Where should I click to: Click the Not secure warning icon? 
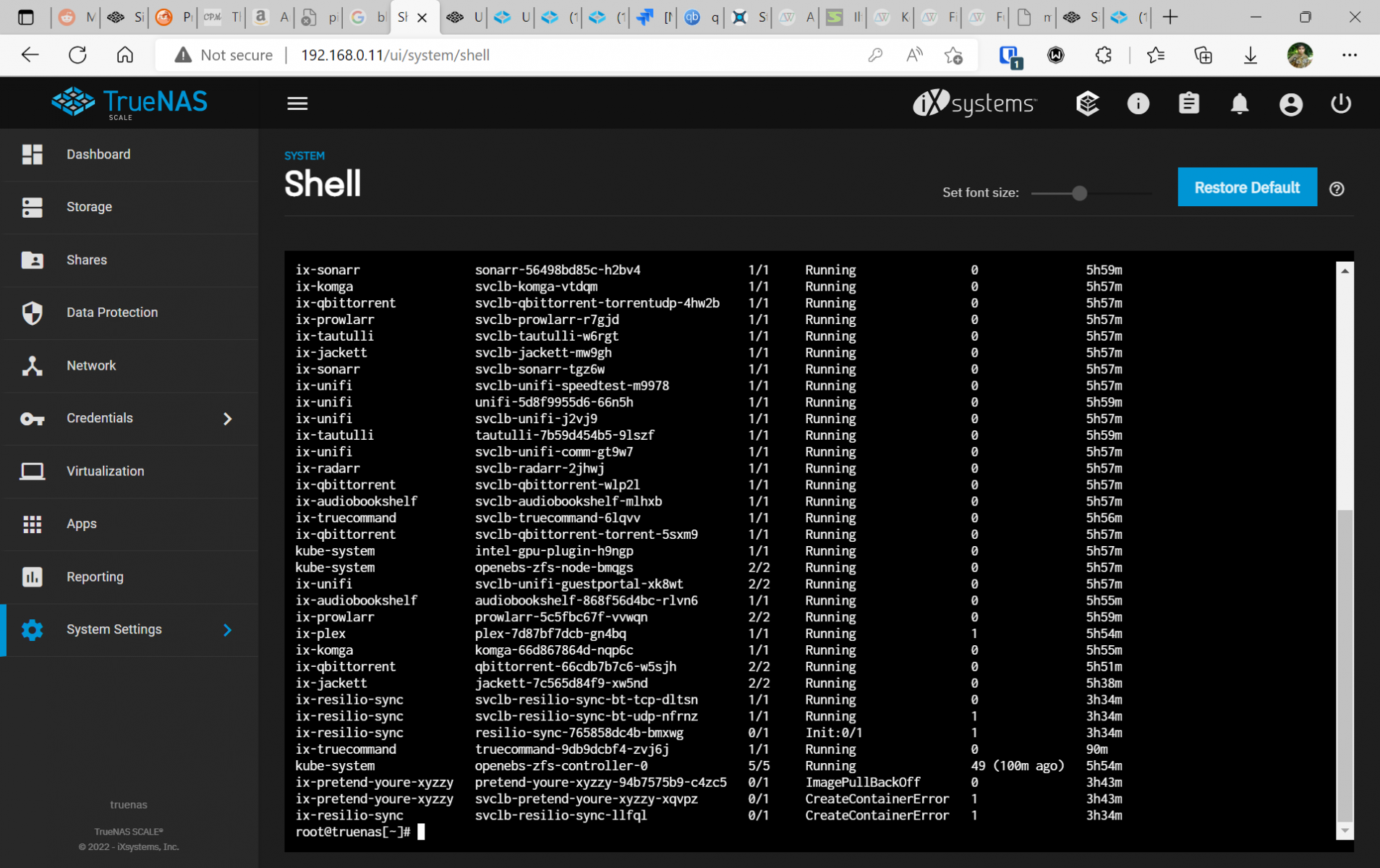183,55
